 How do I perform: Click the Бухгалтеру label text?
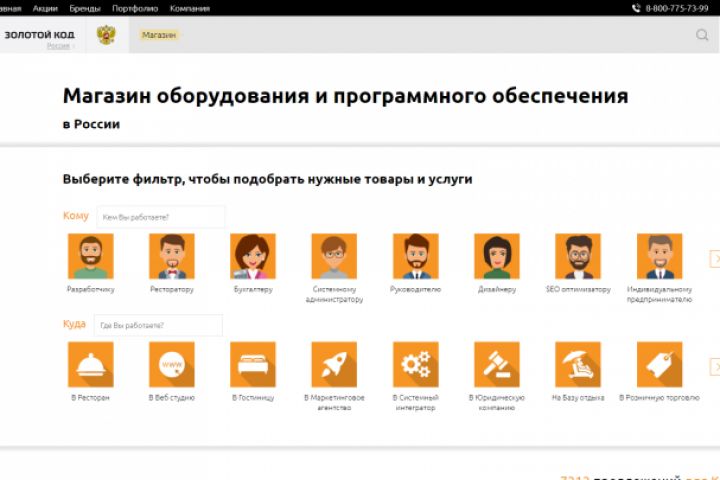click(253, 289)
